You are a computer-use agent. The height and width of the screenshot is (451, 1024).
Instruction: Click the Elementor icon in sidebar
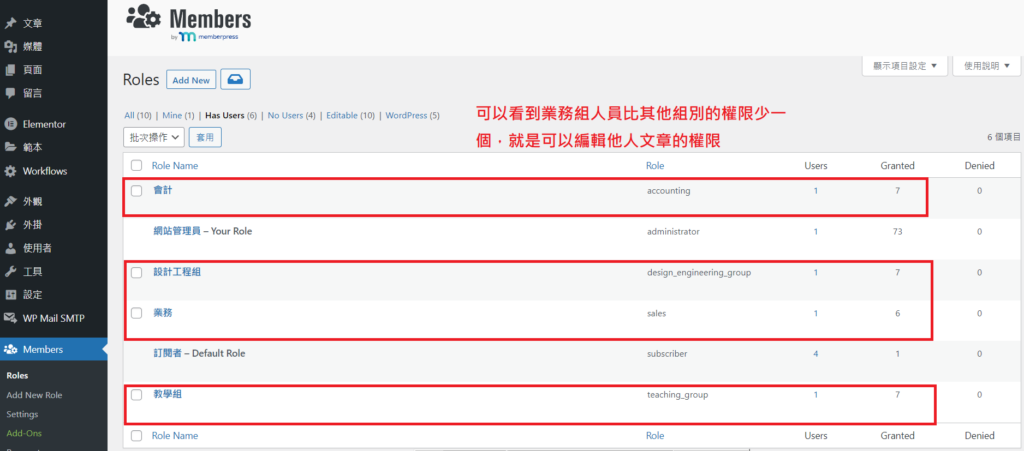[x=11, y=124]
